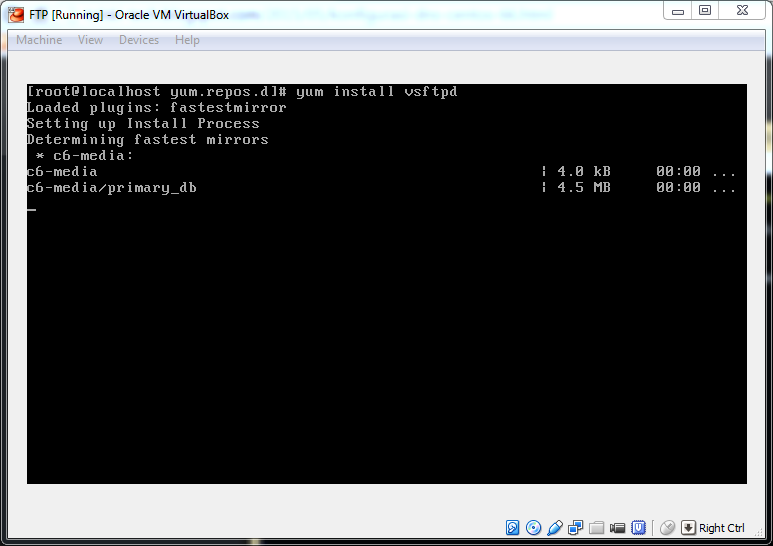Open the View menu
The height and width of the screenshot is (546, 773).
(x=90, y=40)
